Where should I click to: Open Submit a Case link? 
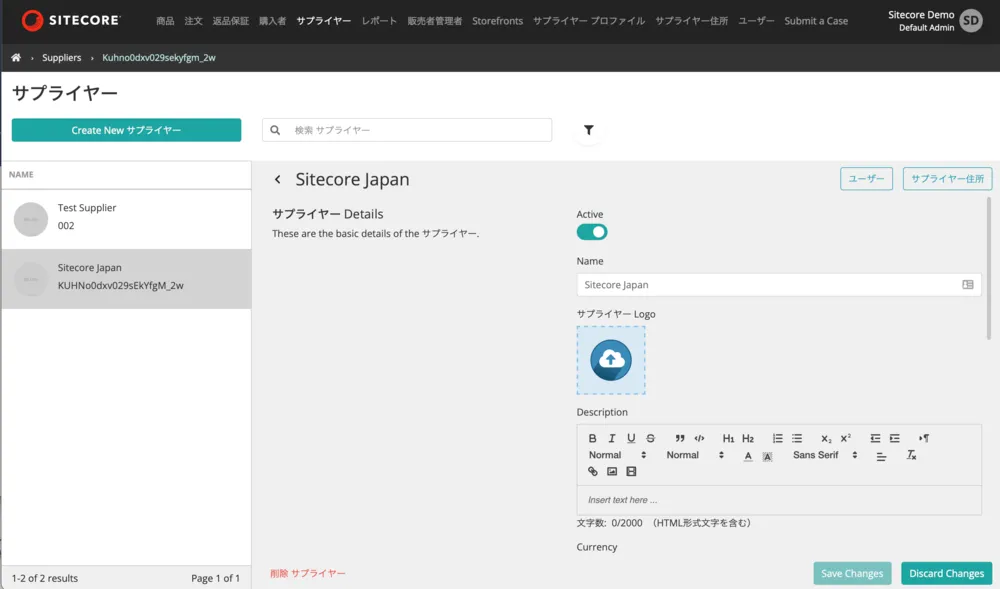coord(816,21)
